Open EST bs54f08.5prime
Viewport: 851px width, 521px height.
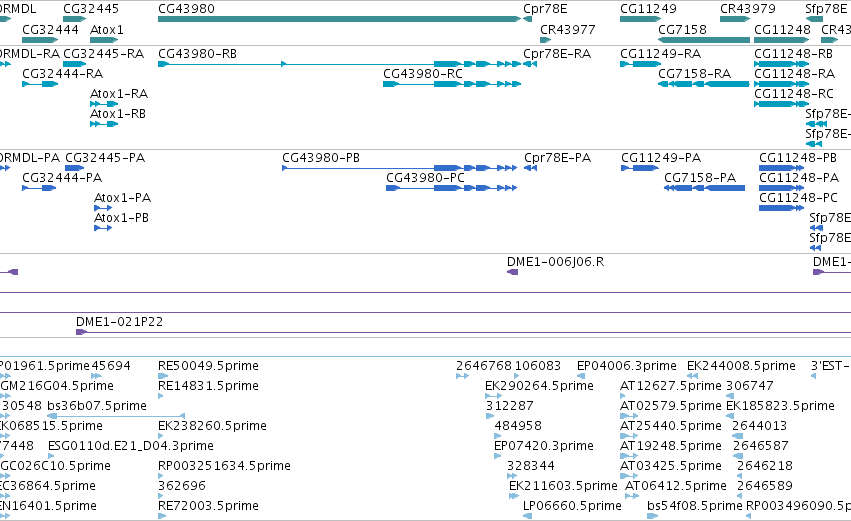click(695, 506)
